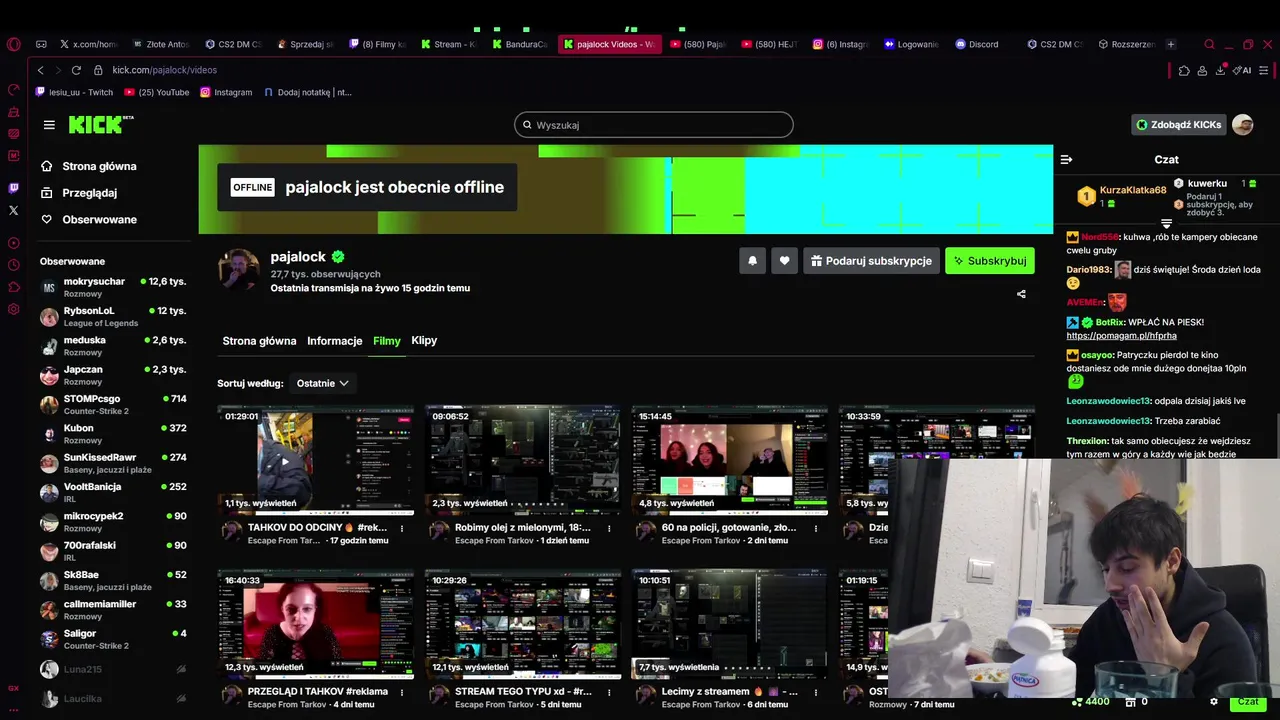Click the notification bell for pajalock
The height and width of the screenshot is (720, 1280).
753,261
